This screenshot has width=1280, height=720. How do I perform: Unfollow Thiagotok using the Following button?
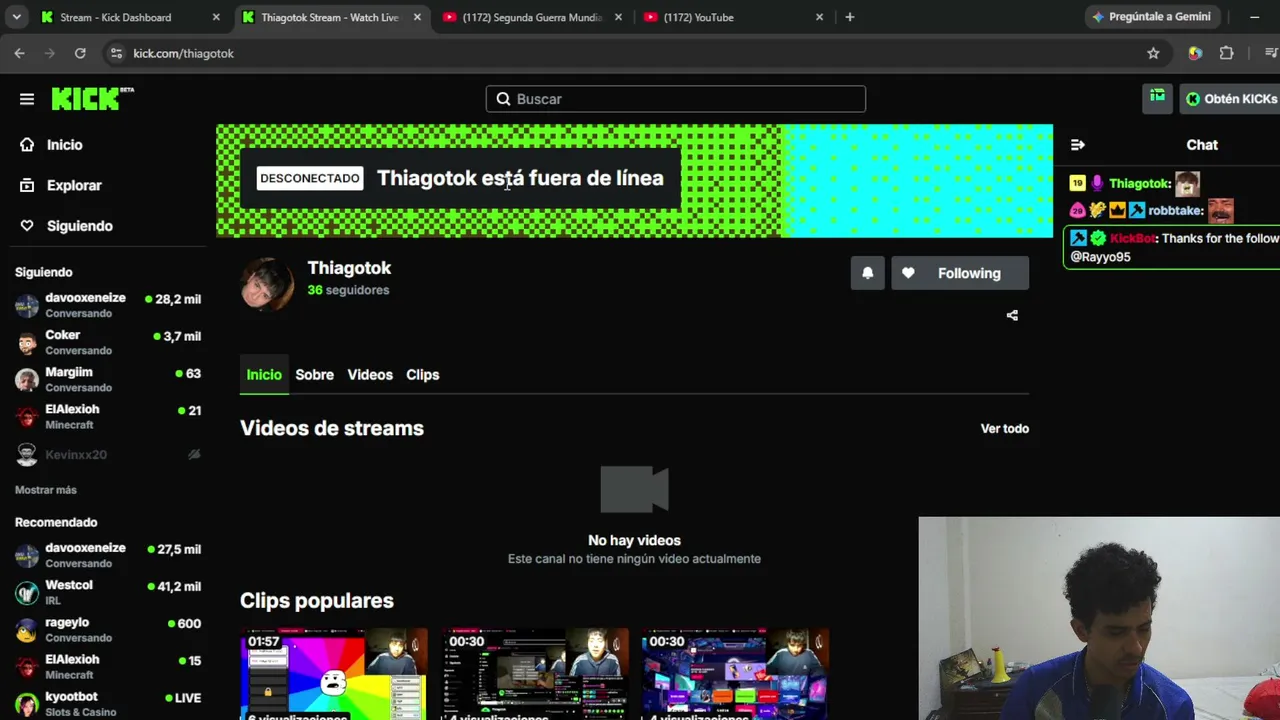[960, 273]
